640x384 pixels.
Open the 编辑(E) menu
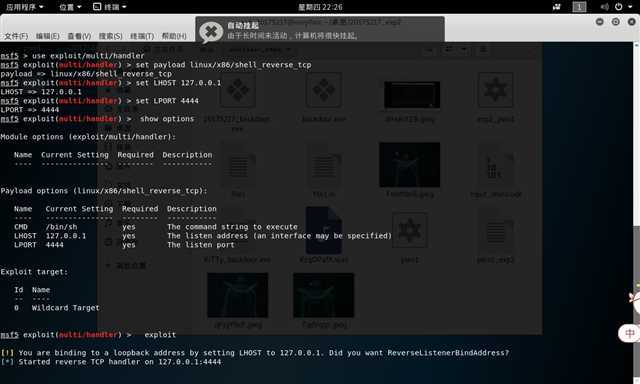(47, 36)
